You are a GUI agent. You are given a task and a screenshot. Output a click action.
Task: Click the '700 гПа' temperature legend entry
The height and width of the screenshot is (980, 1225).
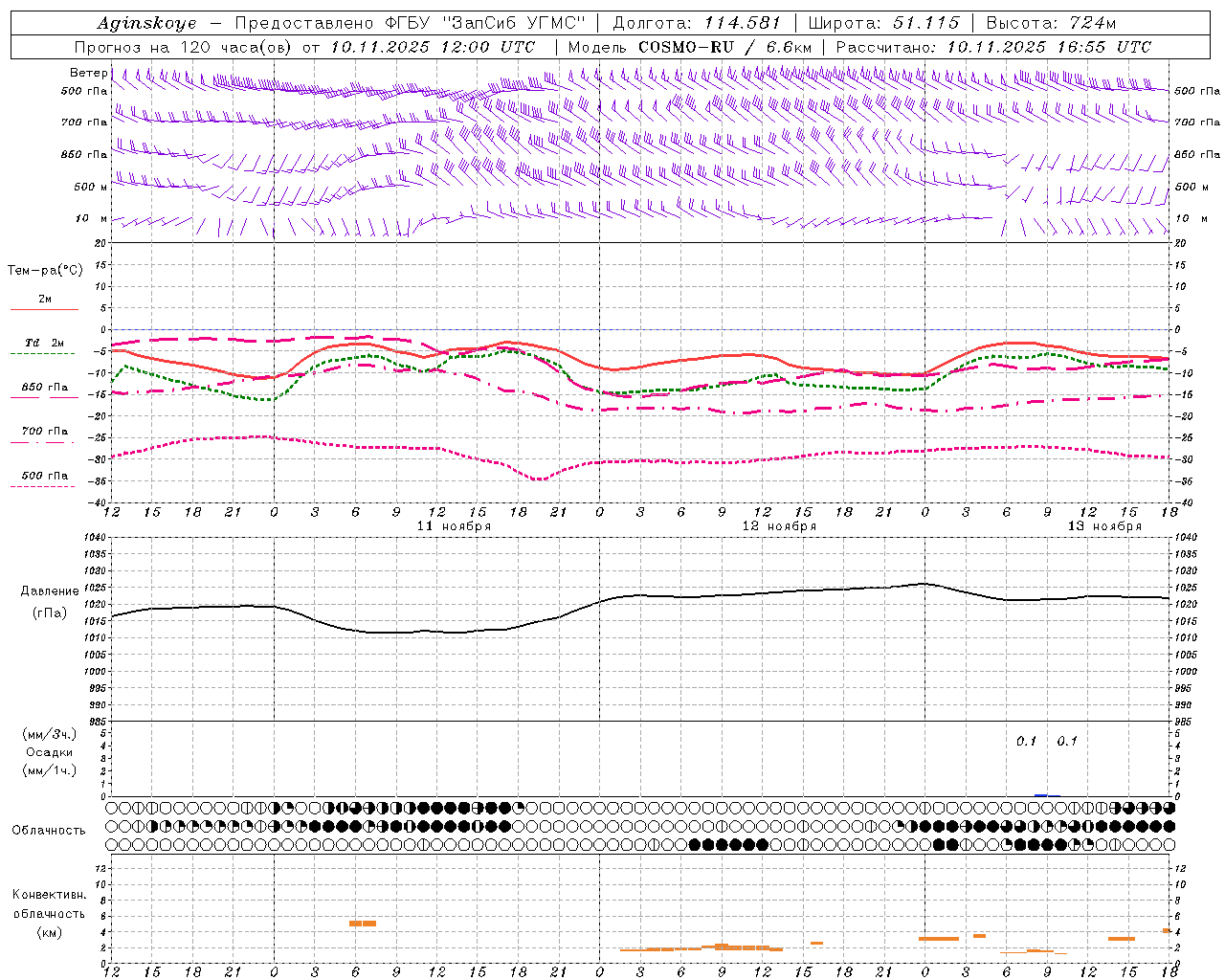[x=45, y=432]
